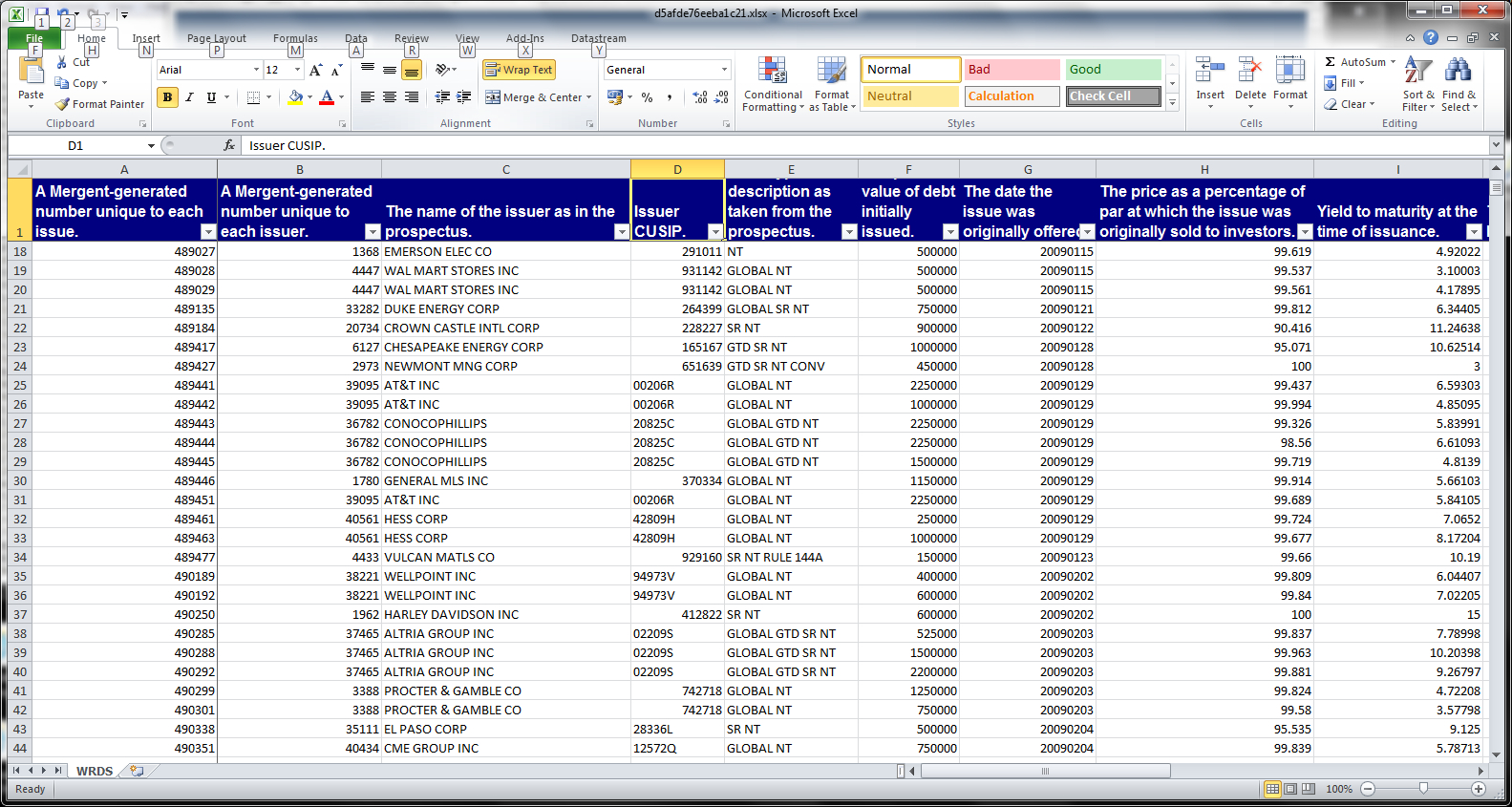
Task: Apply the Bad cell style
Action: pos(1012,70)
